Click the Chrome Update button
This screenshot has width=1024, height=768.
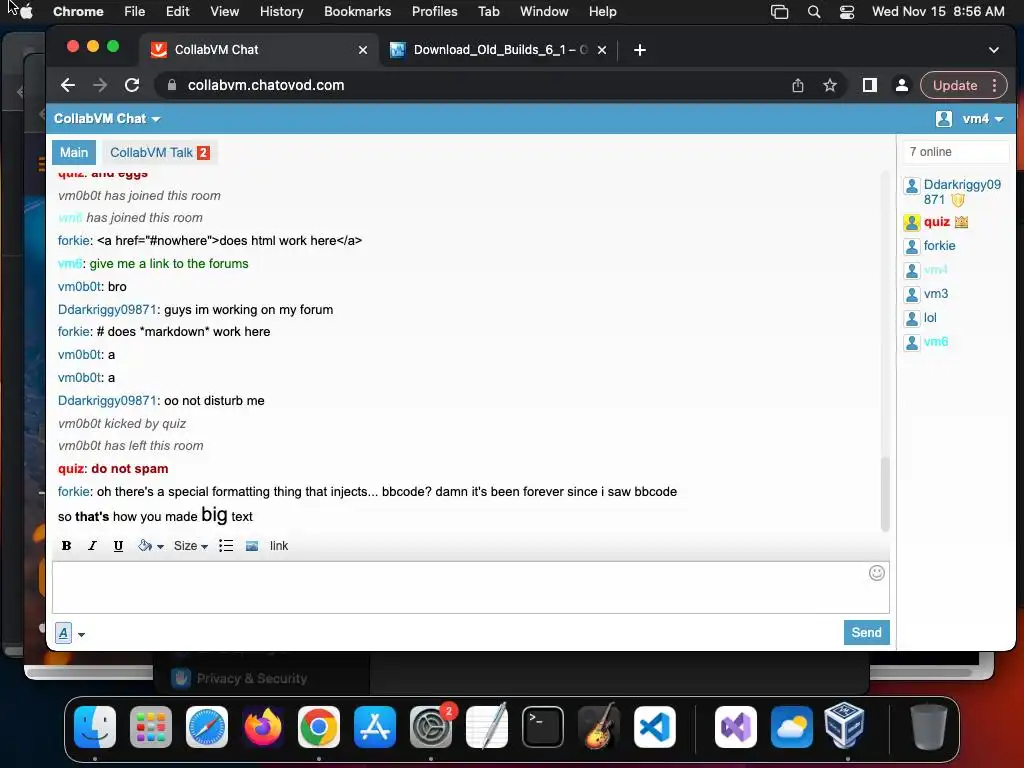[963, 86]
